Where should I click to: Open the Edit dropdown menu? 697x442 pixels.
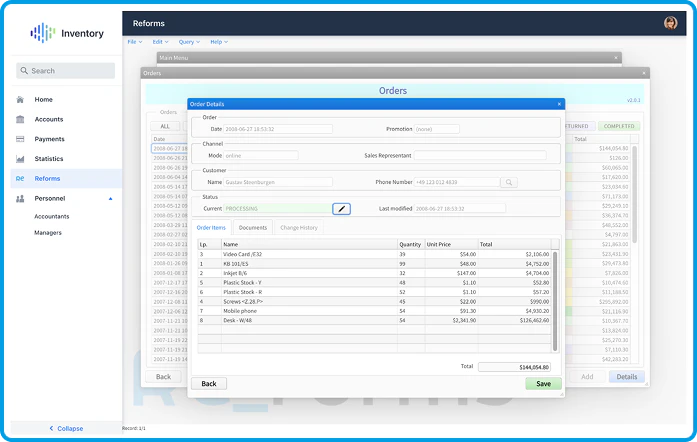(160, 42)
